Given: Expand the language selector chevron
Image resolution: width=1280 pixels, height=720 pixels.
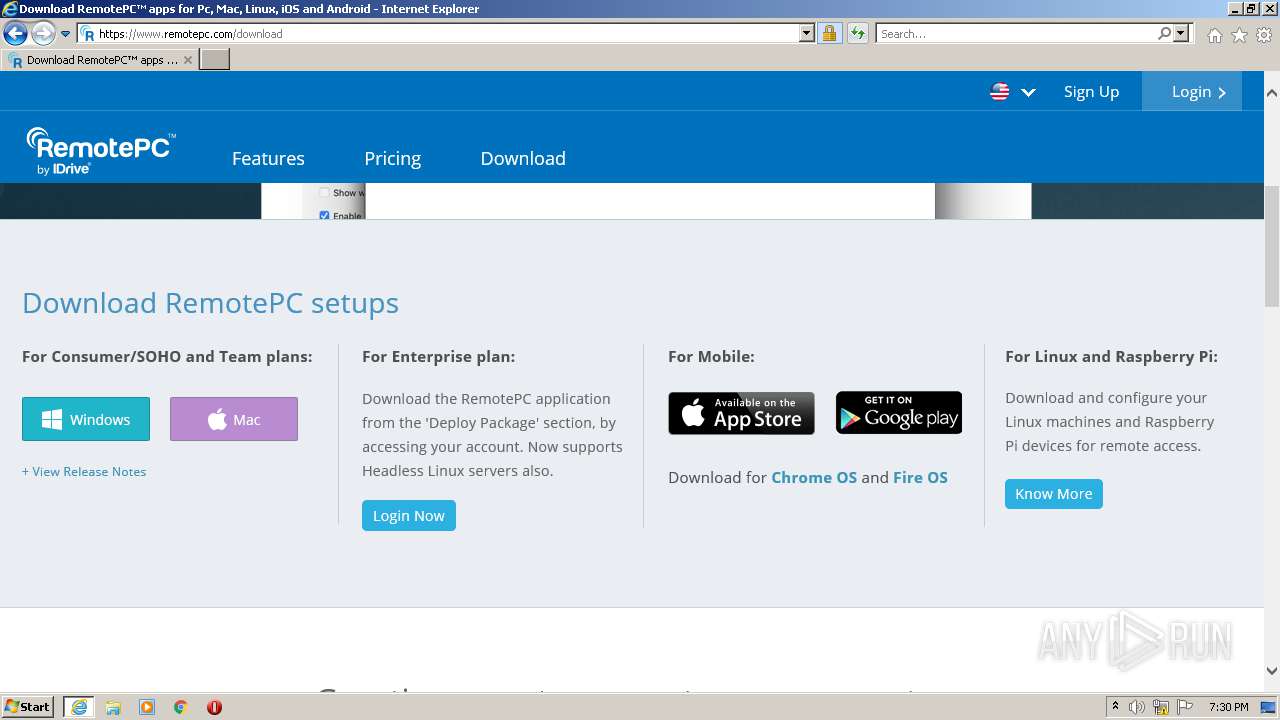Looking at the screenshot, I should [1028, 92].
